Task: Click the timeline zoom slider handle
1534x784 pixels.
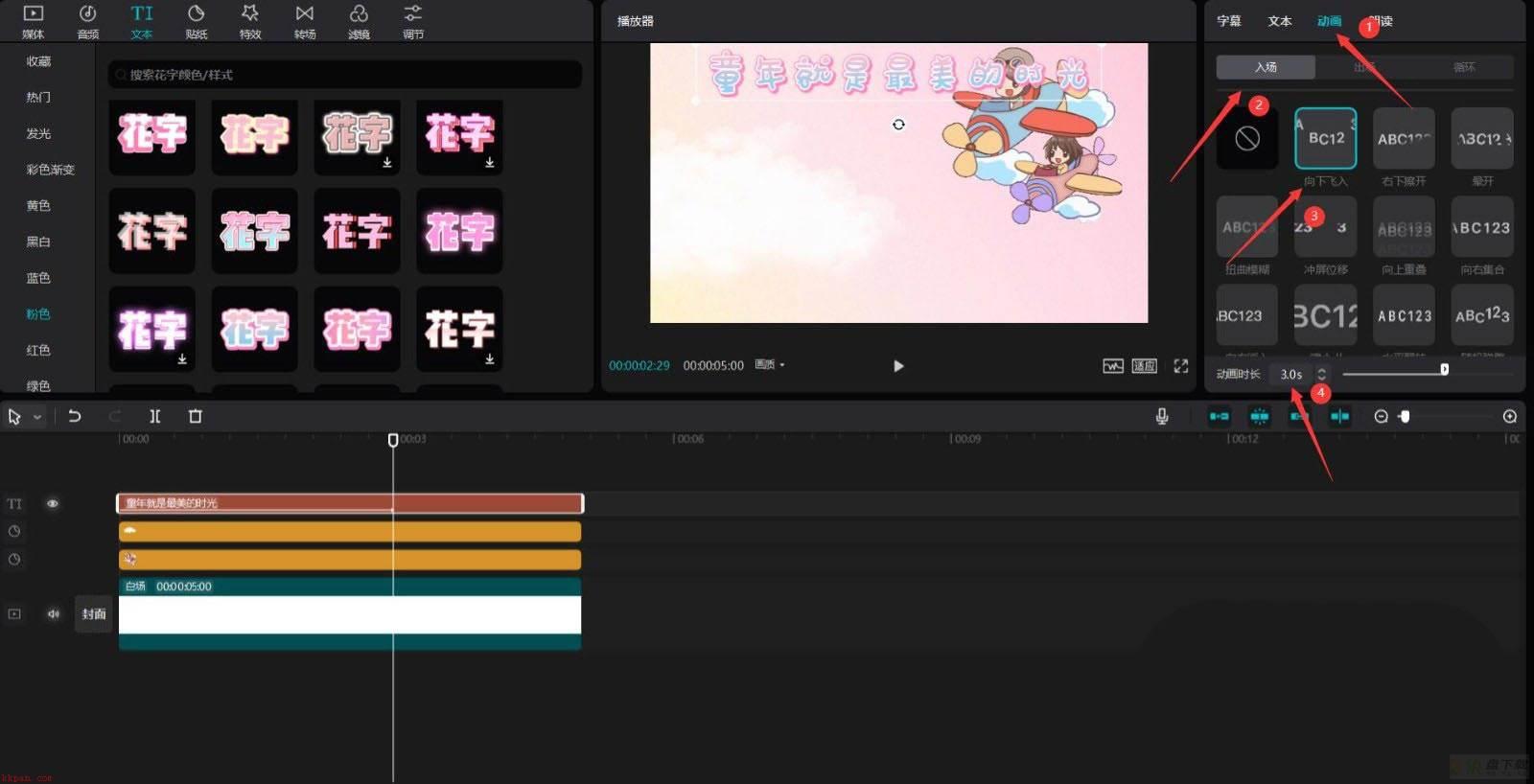Action: [1405, 416]
